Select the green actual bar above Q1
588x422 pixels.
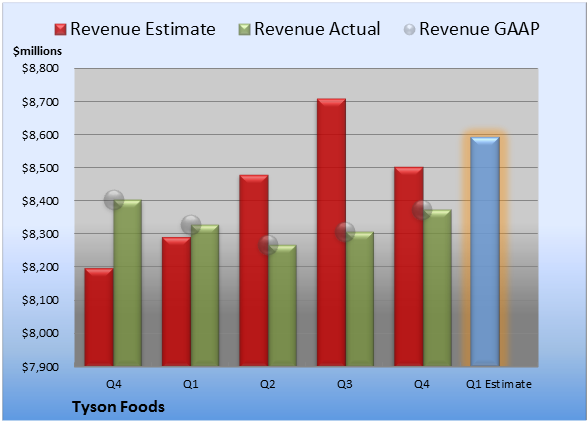point(205,295)
